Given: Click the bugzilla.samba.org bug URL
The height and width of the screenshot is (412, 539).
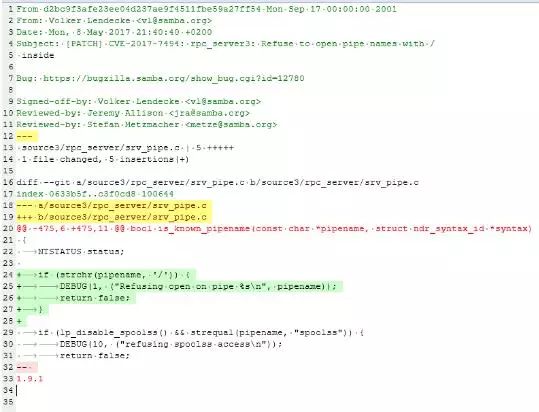Looking at the screenshot, I should coord(174,78).
